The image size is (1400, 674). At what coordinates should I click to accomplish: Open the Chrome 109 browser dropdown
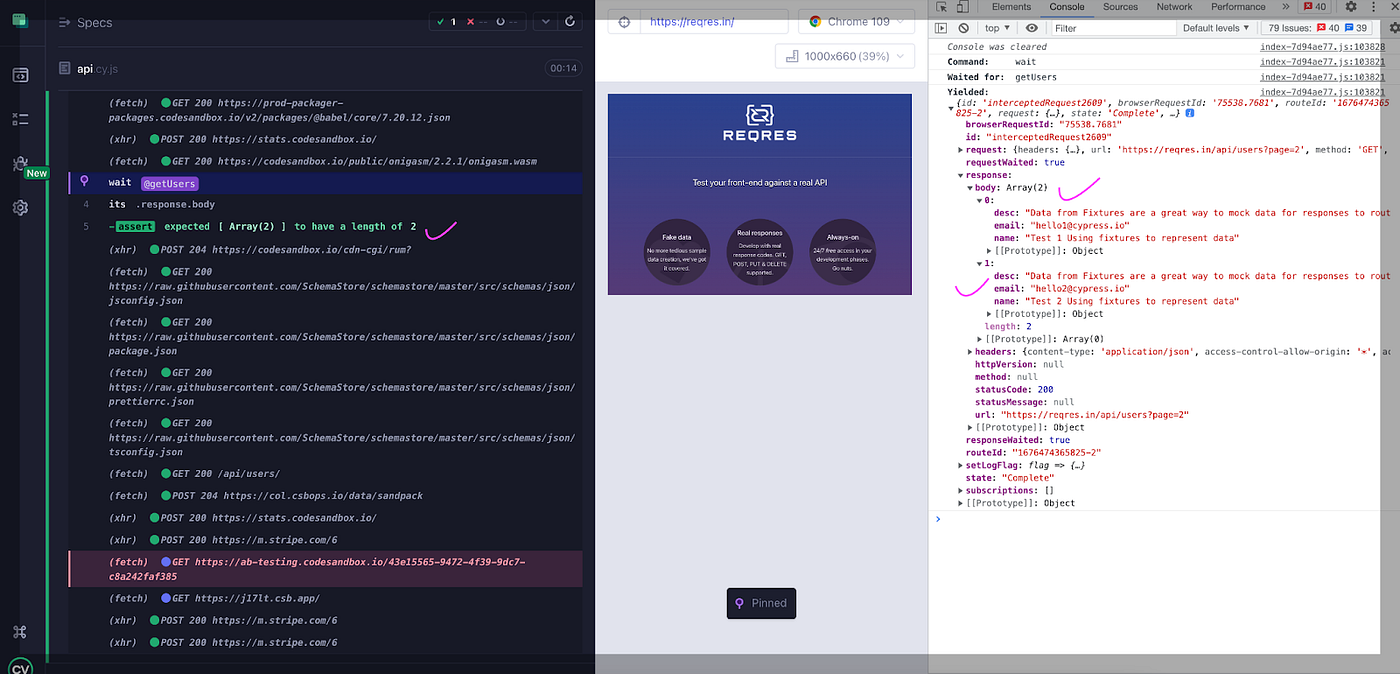coord(856,22)
